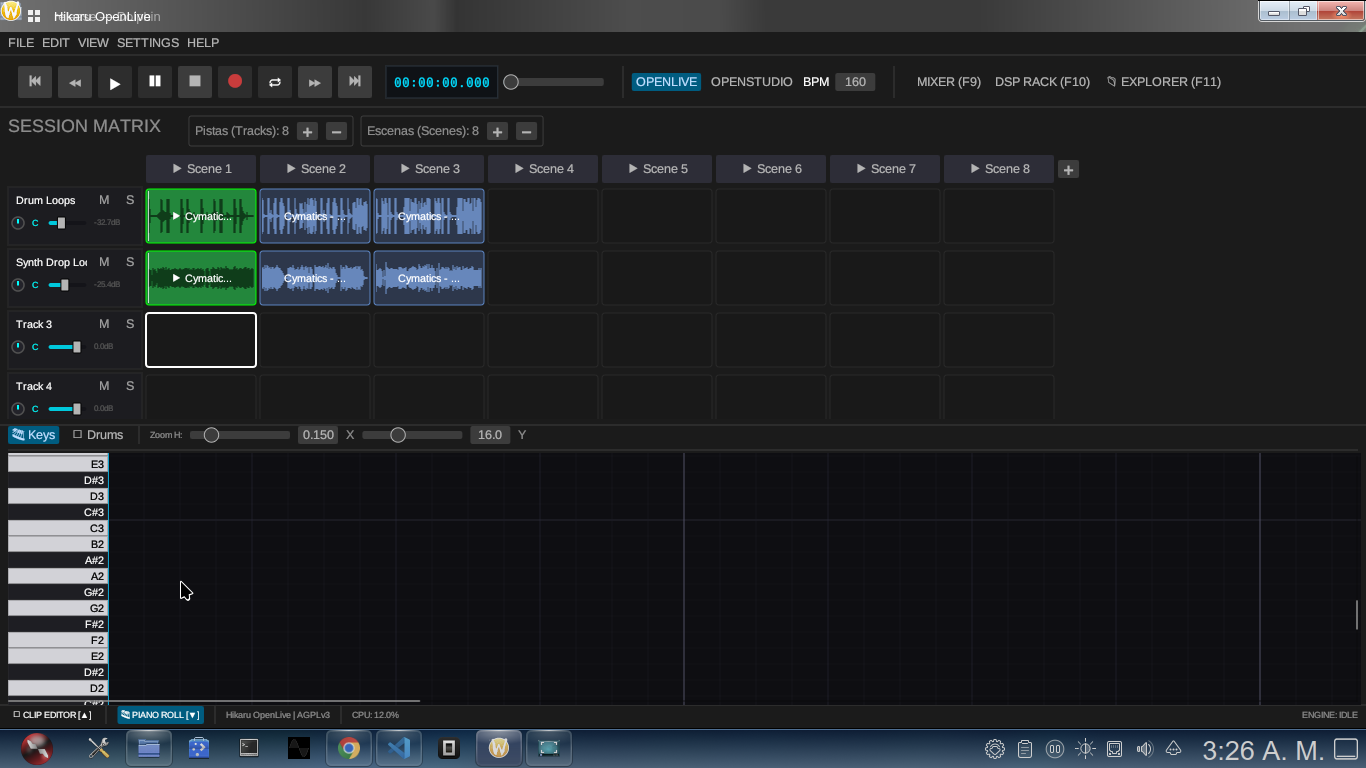Image resolution: width=1366 pixels, height=768 pixels.
Task: Mute the Drum Loops track
Action: (x=104, y=200)
